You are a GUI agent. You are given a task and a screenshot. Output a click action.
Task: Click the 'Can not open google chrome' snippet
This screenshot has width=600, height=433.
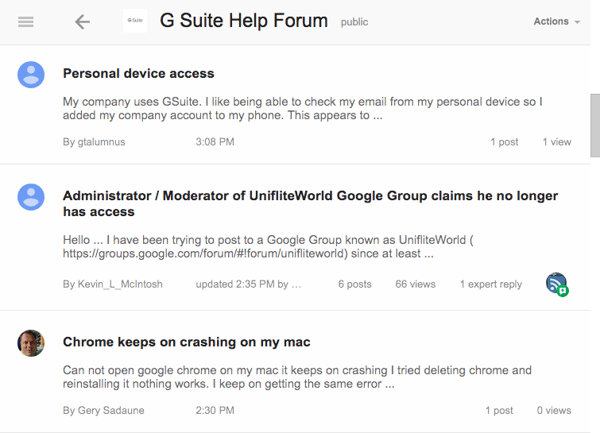point(297,377)
